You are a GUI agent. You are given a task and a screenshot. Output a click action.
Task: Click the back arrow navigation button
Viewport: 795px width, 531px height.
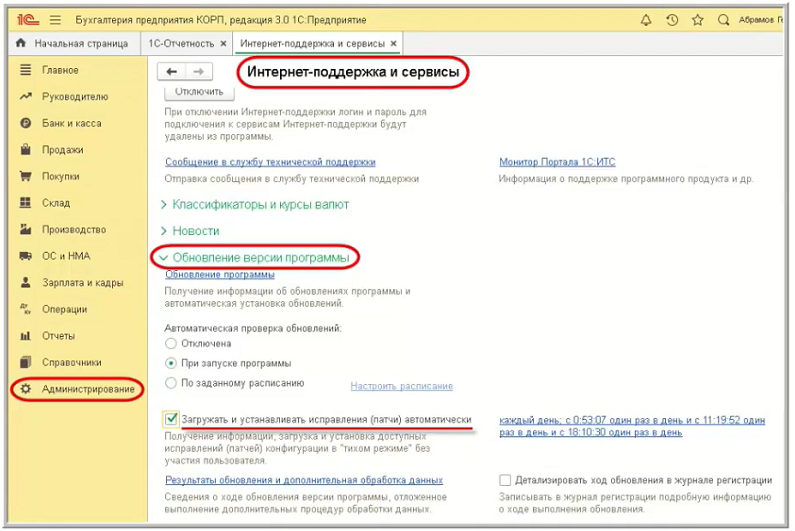point(172,72)
